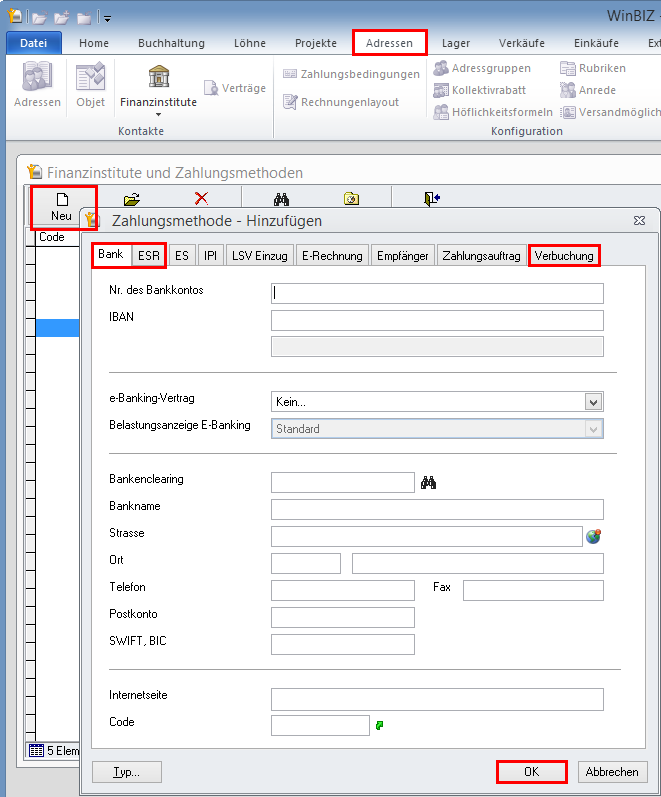The width and height of the screenshot is (661, 797).
Task: Click the Abbrechen button
Action: [x=612, y=772]
